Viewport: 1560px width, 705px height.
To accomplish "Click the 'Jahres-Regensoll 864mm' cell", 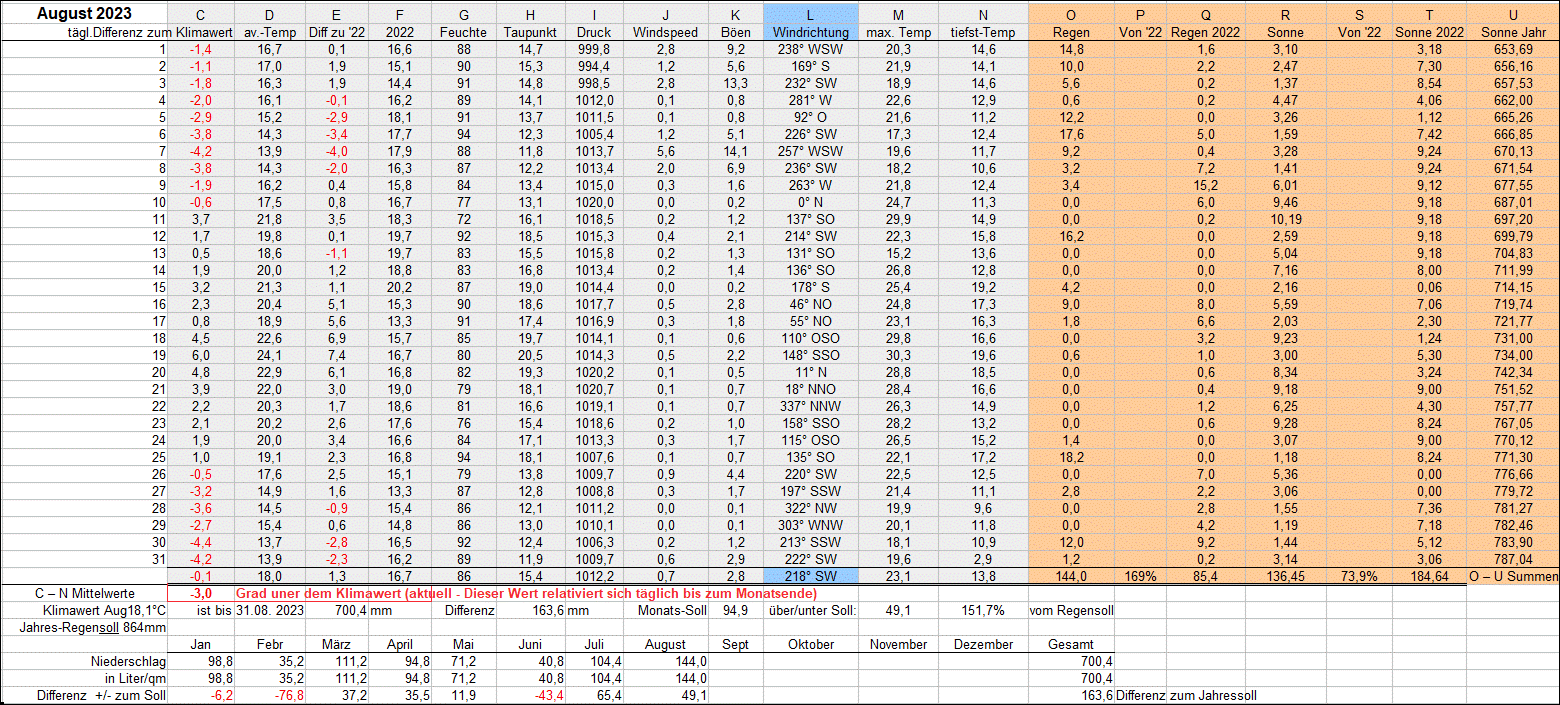I will (x=84, y=627).
